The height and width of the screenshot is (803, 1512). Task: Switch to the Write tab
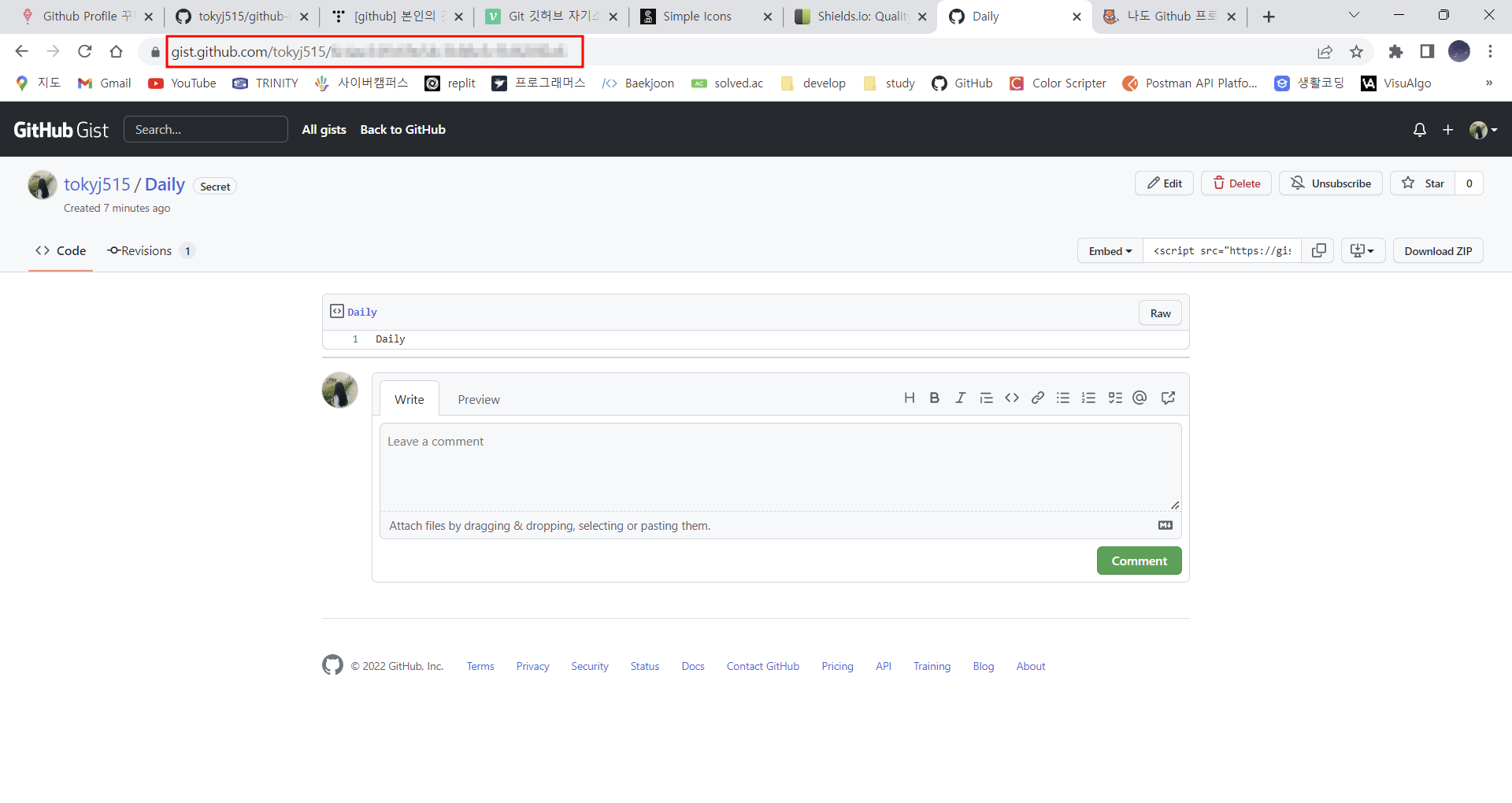pos(409,399)
